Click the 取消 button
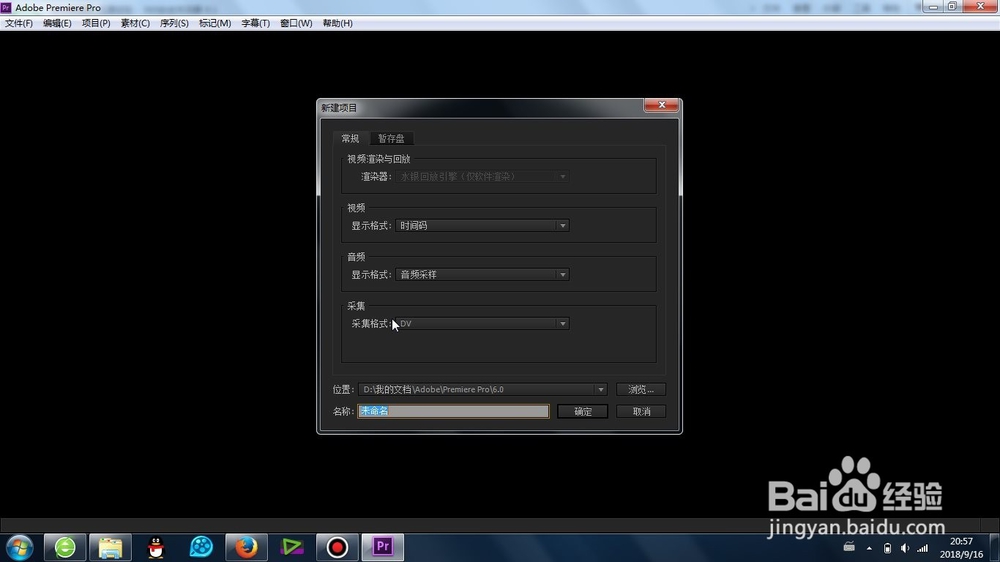 point(641,411)
